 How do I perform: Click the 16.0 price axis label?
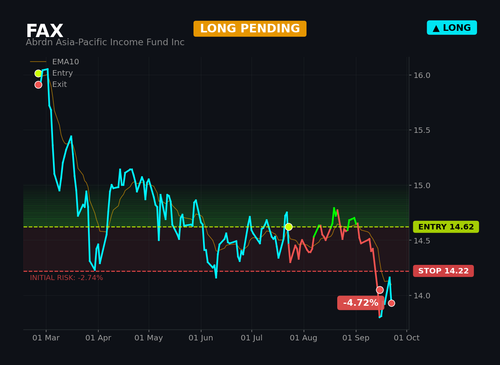422,75
